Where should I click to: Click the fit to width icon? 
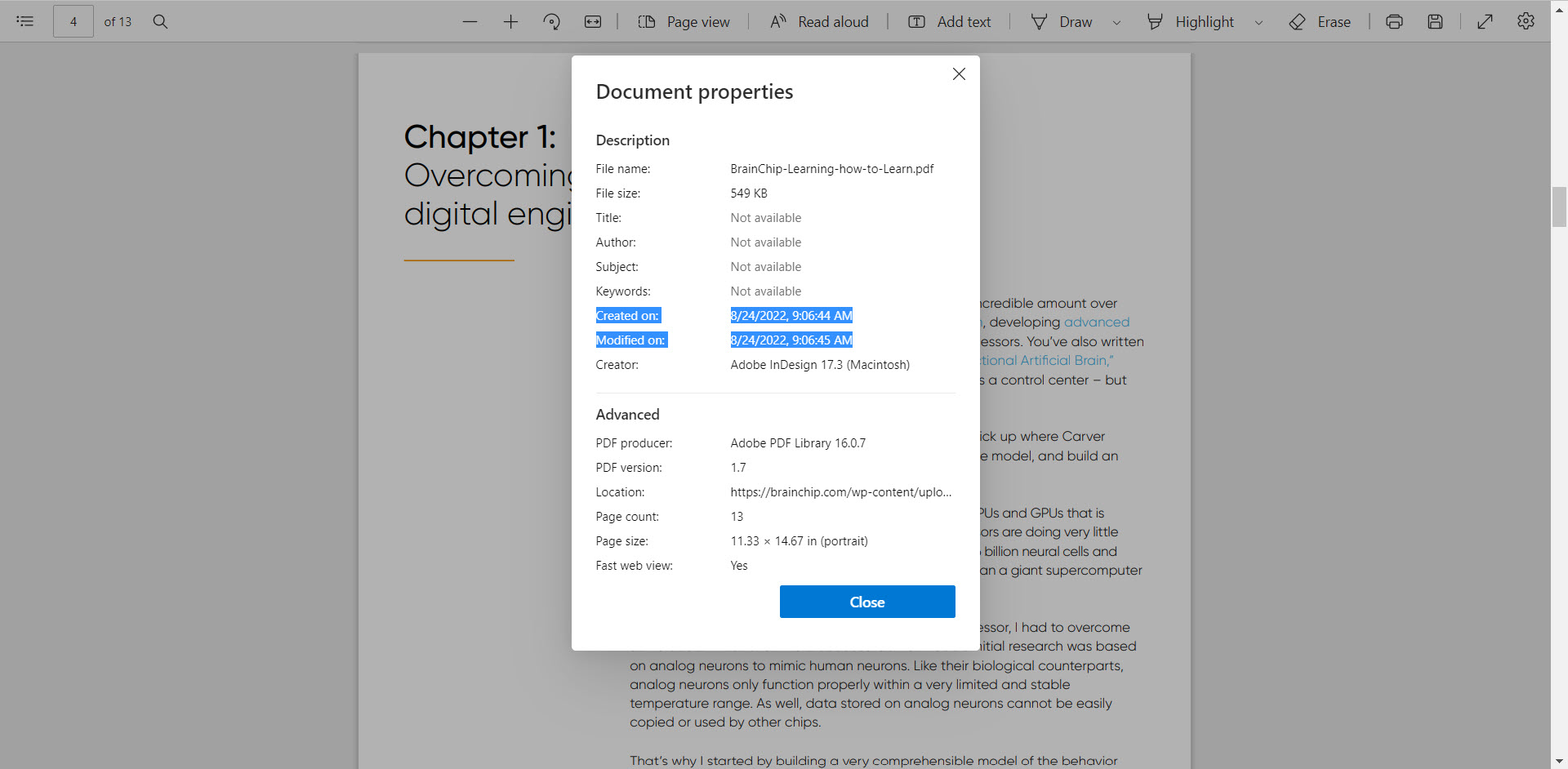(x=593, y=21)
